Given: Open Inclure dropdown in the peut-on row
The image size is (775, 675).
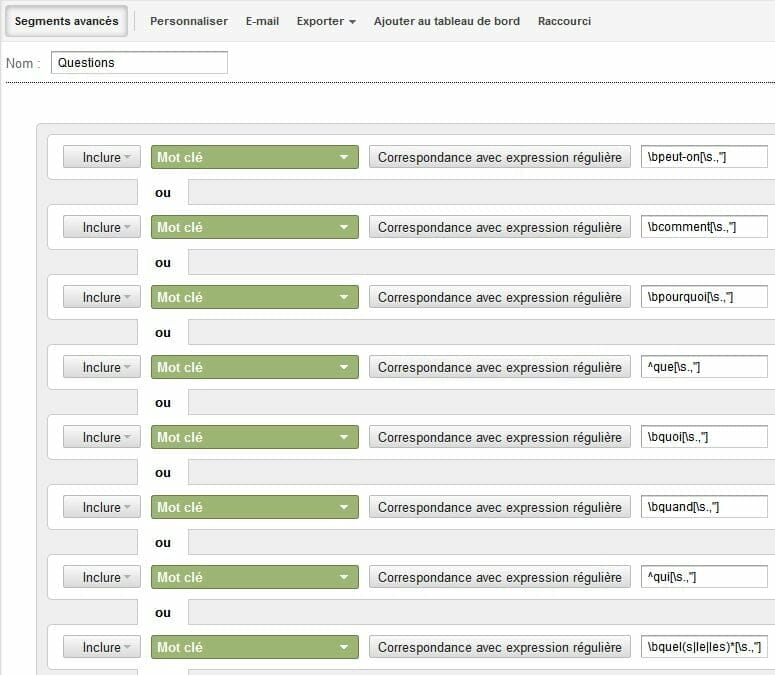Looking at the screenshot, I should pyautogui.click(x=101, y=157).
